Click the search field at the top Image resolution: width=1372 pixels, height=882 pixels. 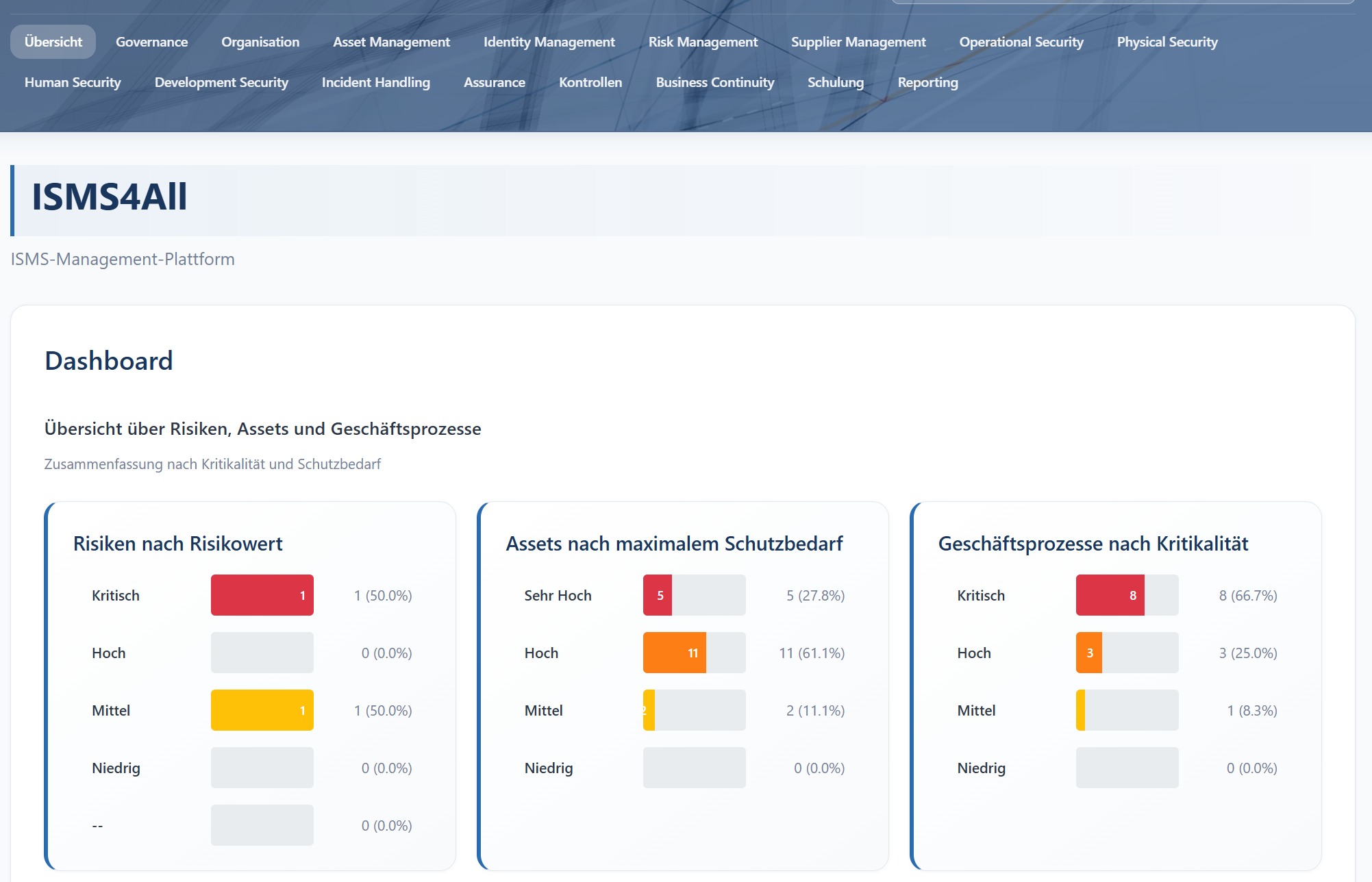tap(1123, 3)
